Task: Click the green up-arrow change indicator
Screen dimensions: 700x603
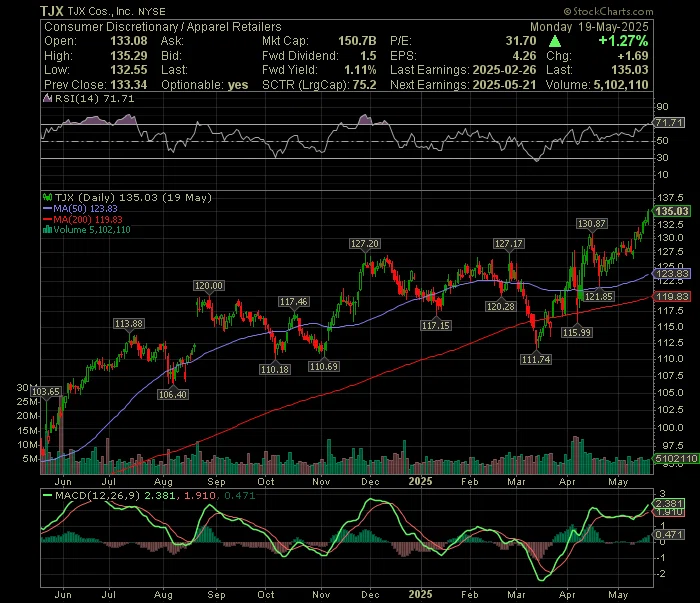Action: (555, 42)
